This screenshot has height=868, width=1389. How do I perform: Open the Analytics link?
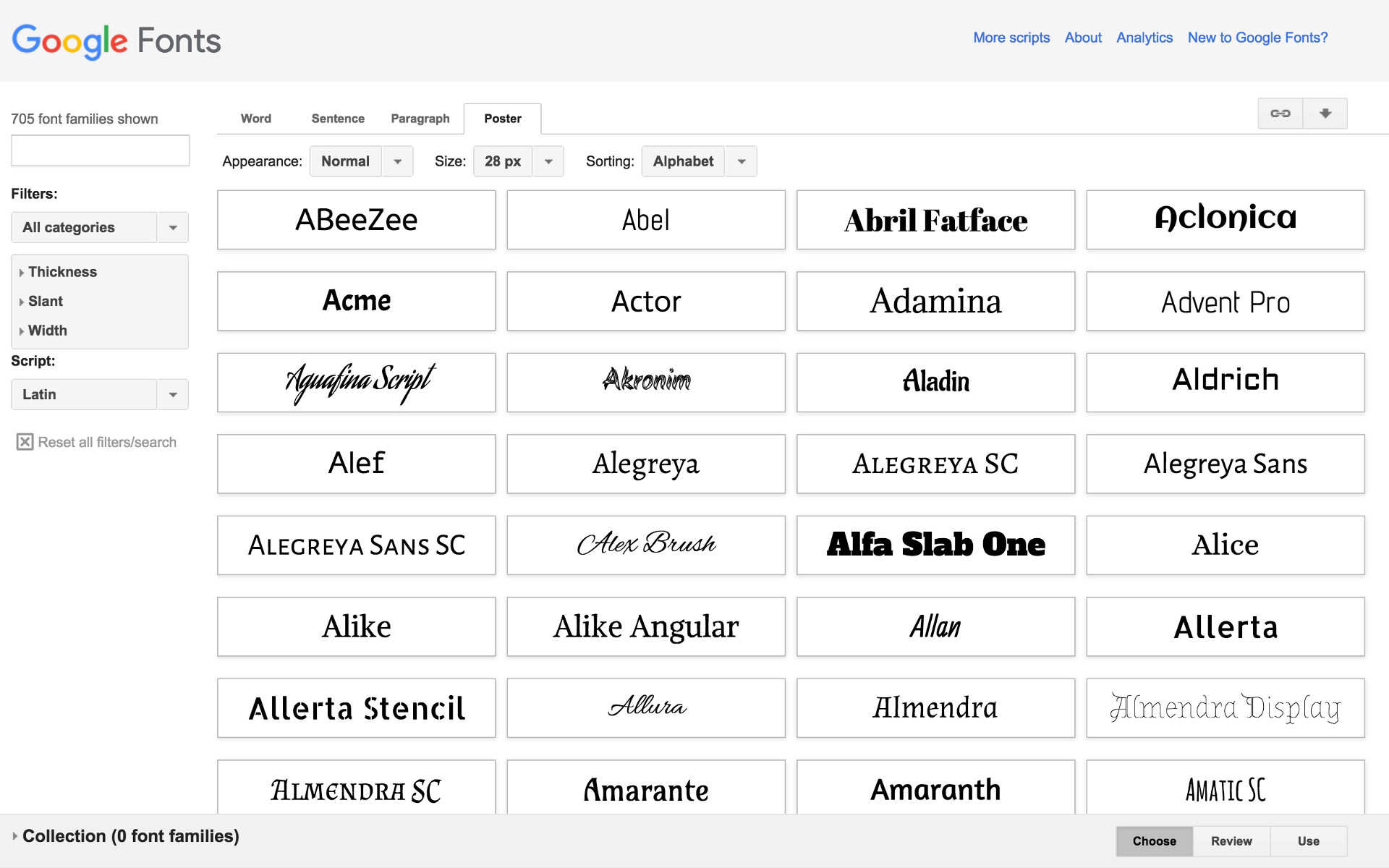coord(1144,38)
